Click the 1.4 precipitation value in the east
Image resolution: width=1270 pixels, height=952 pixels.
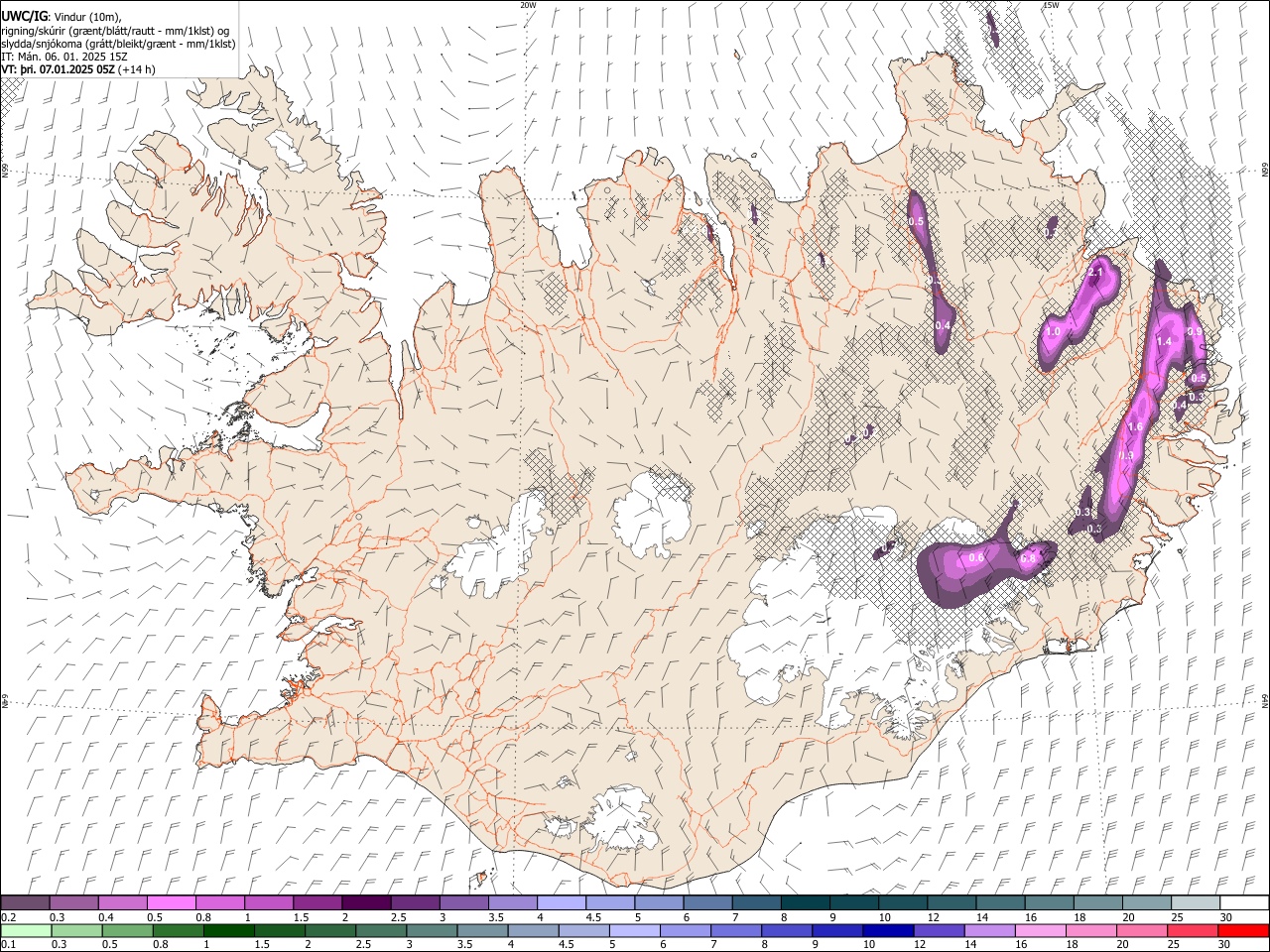[1165, 341]
